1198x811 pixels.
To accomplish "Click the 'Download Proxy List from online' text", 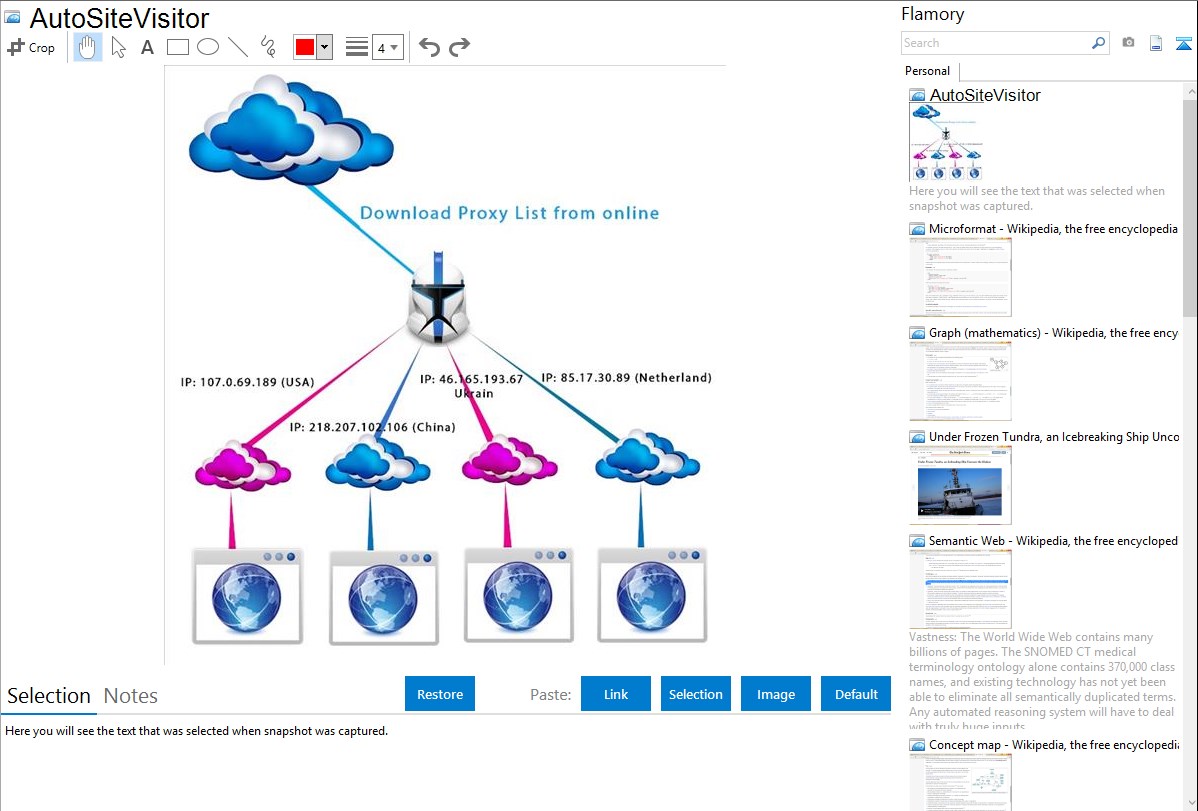I will (510, 213).
